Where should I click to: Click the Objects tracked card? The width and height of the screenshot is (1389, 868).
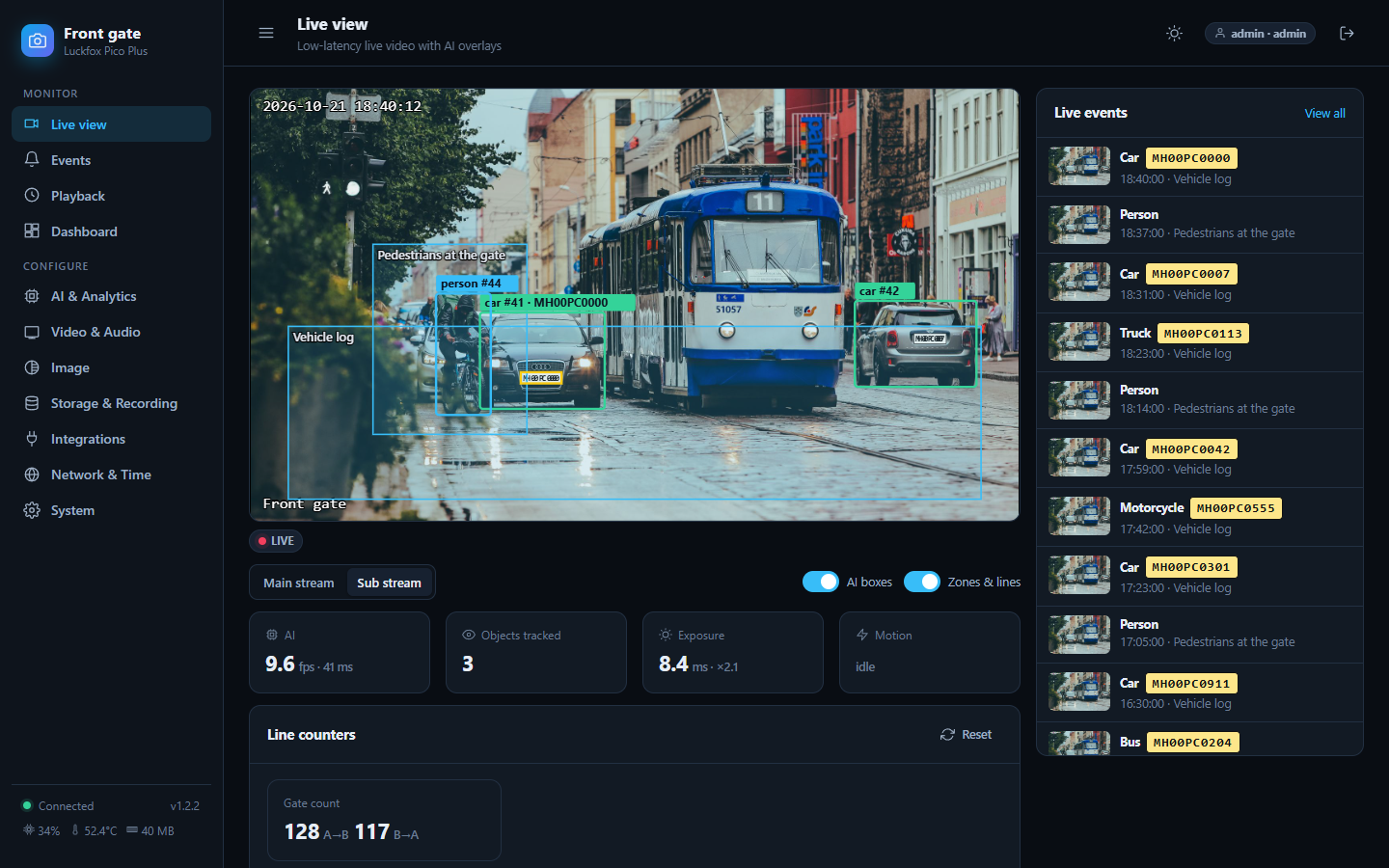536,652
